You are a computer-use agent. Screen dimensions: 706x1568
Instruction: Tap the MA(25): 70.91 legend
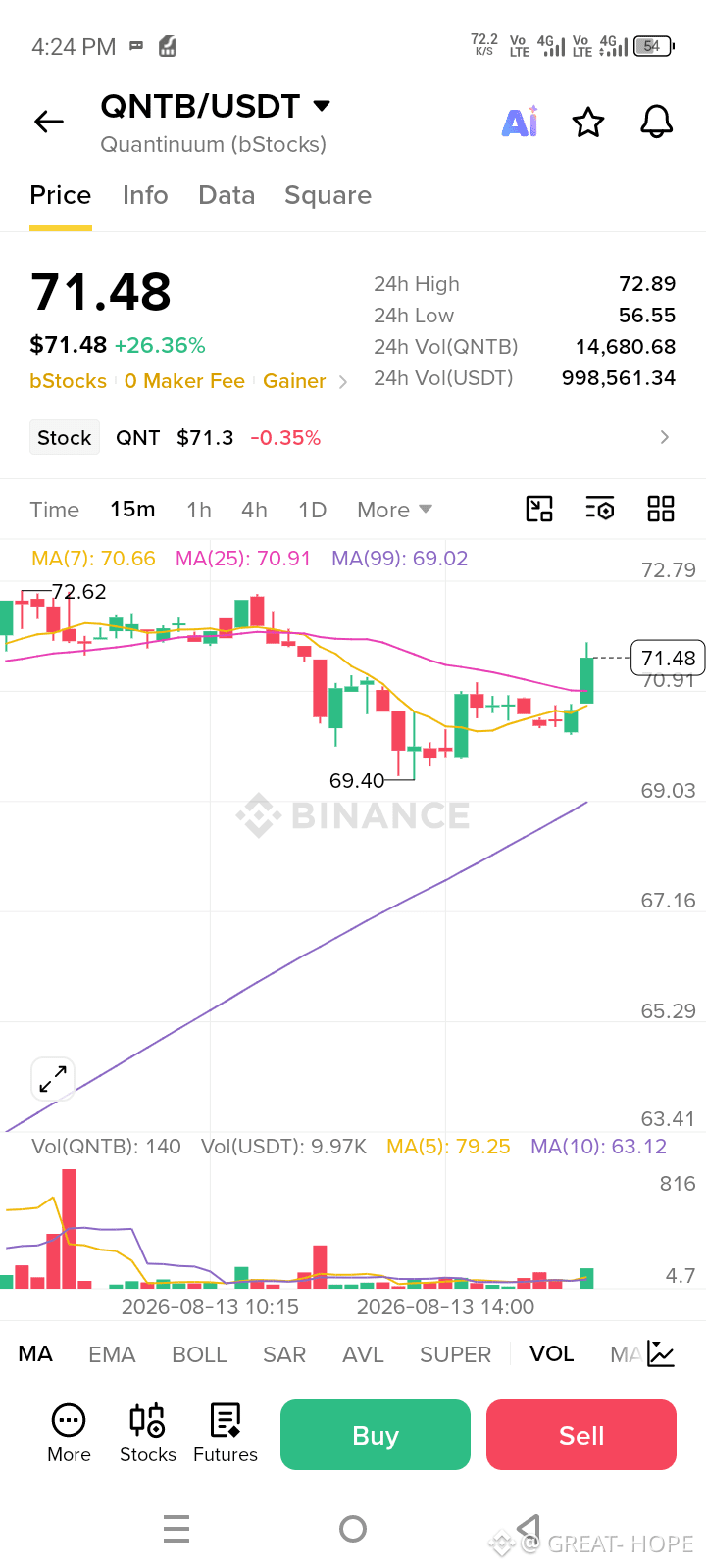click(x=243, y=559)
